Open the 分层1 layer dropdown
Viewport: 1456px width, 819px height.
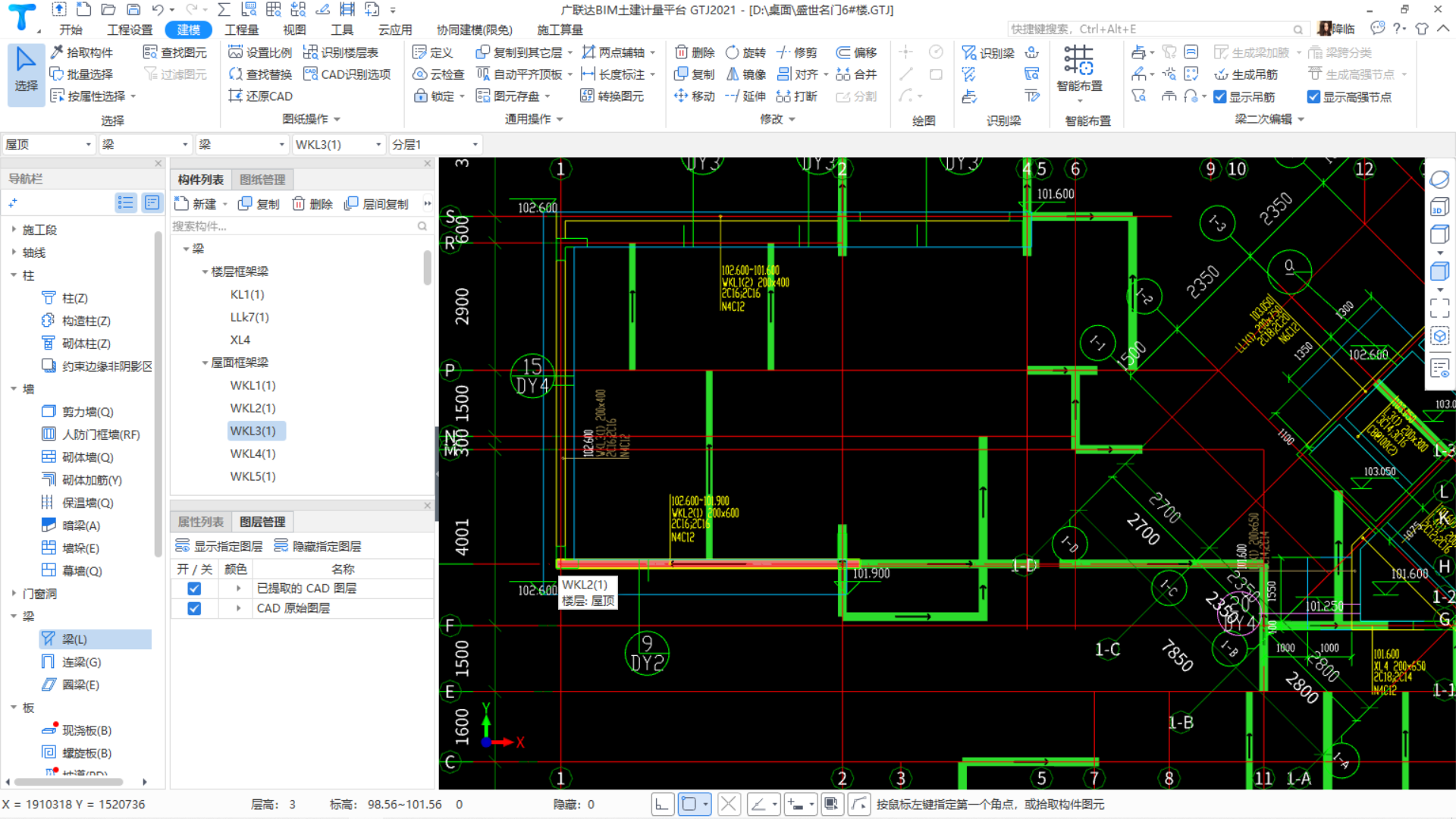(435, 144)
